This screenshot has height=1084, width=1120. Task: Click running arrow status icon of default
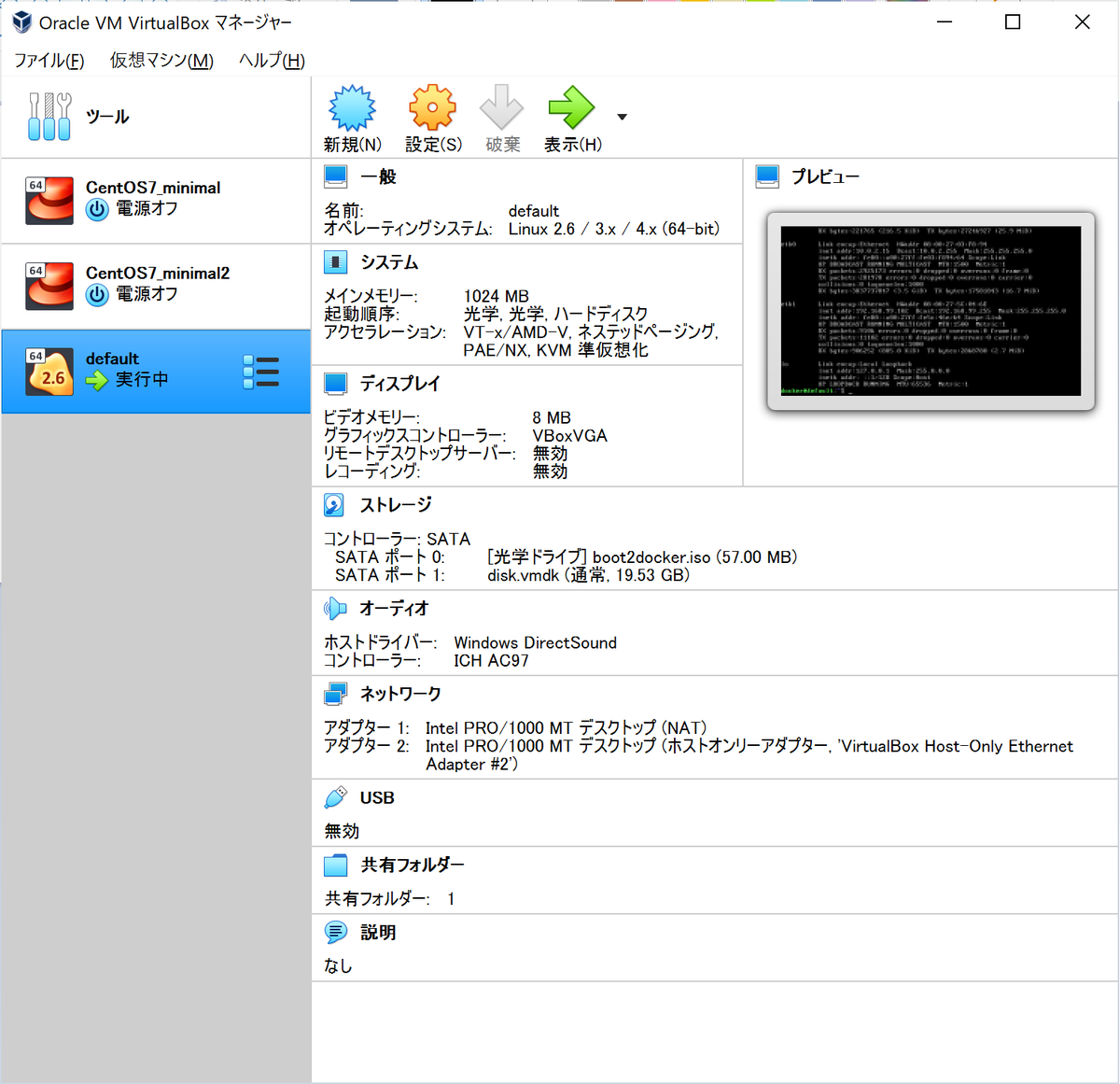(x=97, y=380)
